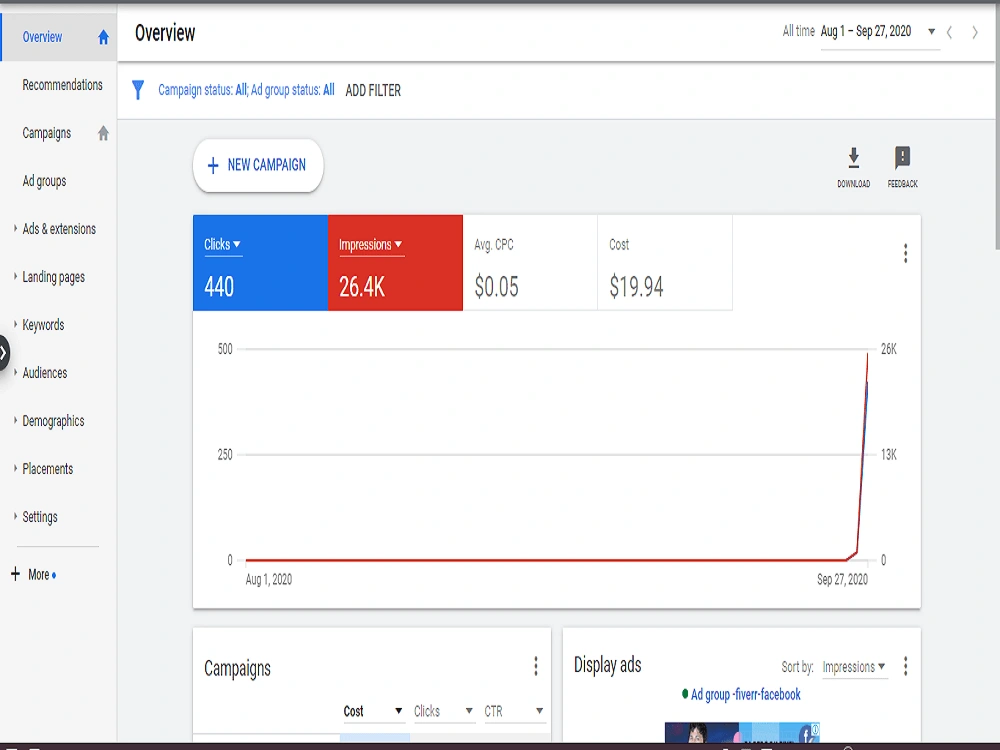
Task: Click the Display ads card title
Action: click(607, 665)
